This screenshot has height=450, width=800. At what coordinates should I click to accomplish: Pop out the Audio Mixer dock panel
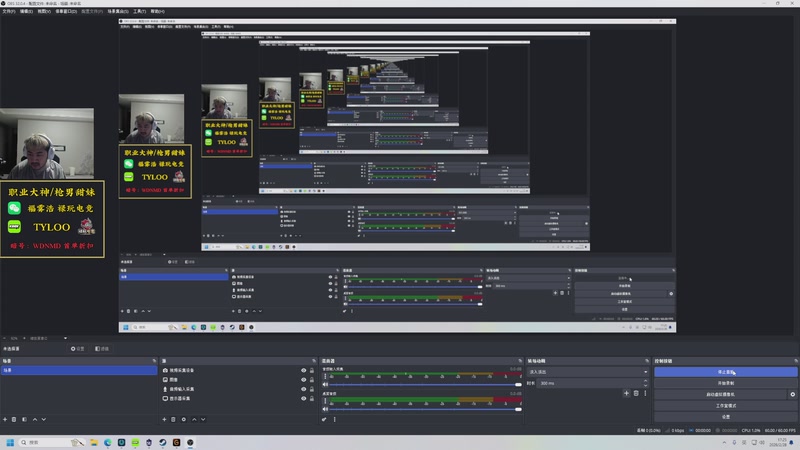tap(520, 361)
